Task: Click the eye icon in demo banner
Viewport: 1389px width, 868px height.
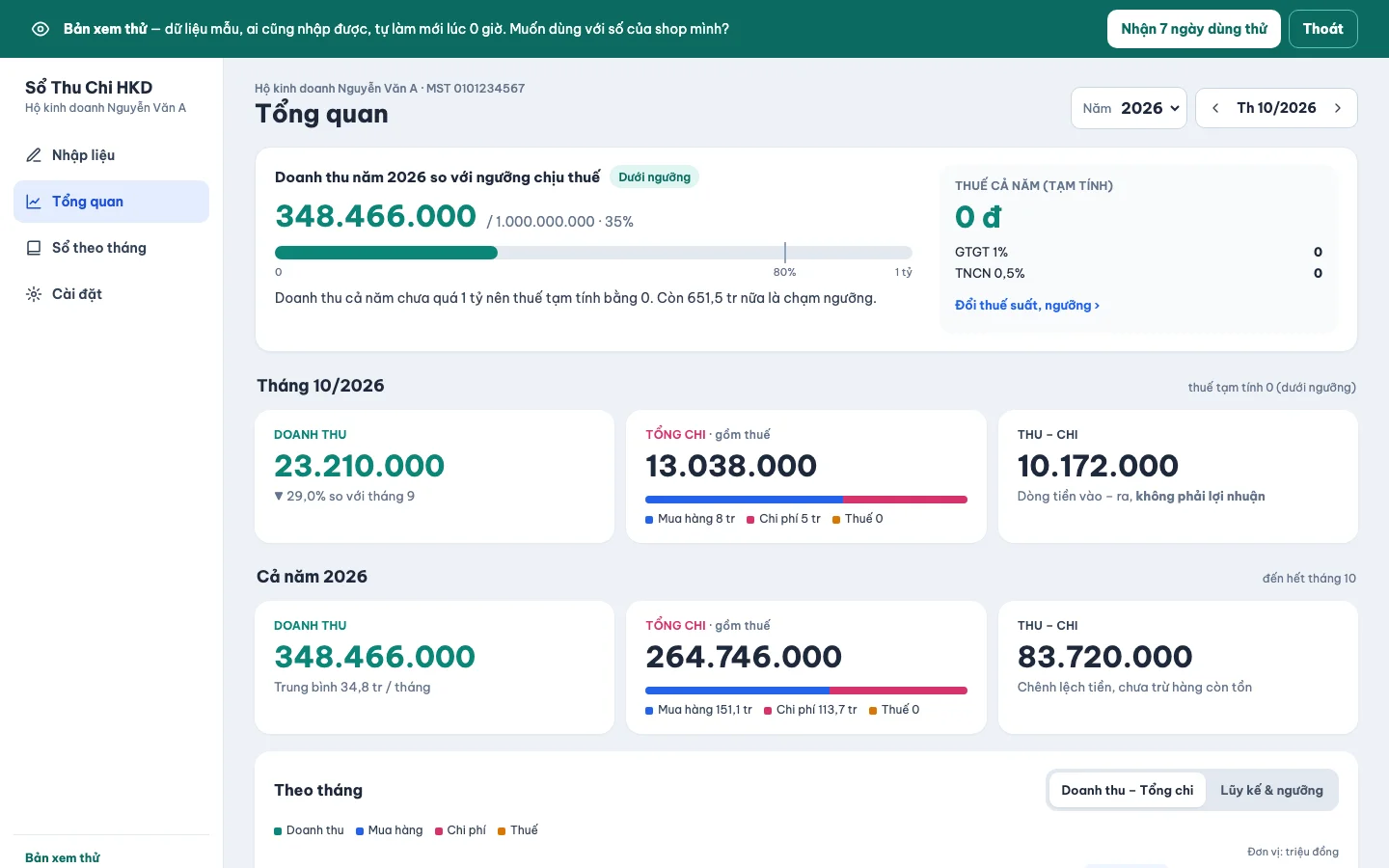Action: [x=41, y=29]
